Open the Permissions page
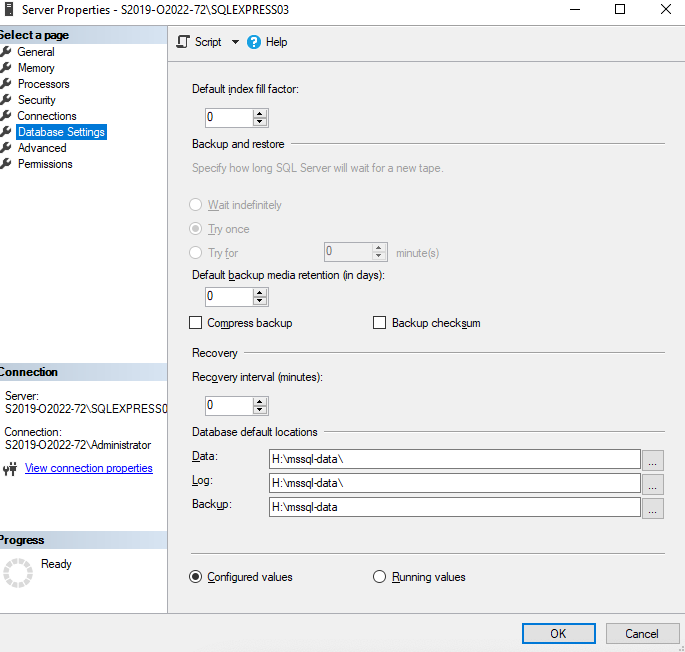Image resolution: width=685 pixels, height=652 pixels. pos(45,164)
